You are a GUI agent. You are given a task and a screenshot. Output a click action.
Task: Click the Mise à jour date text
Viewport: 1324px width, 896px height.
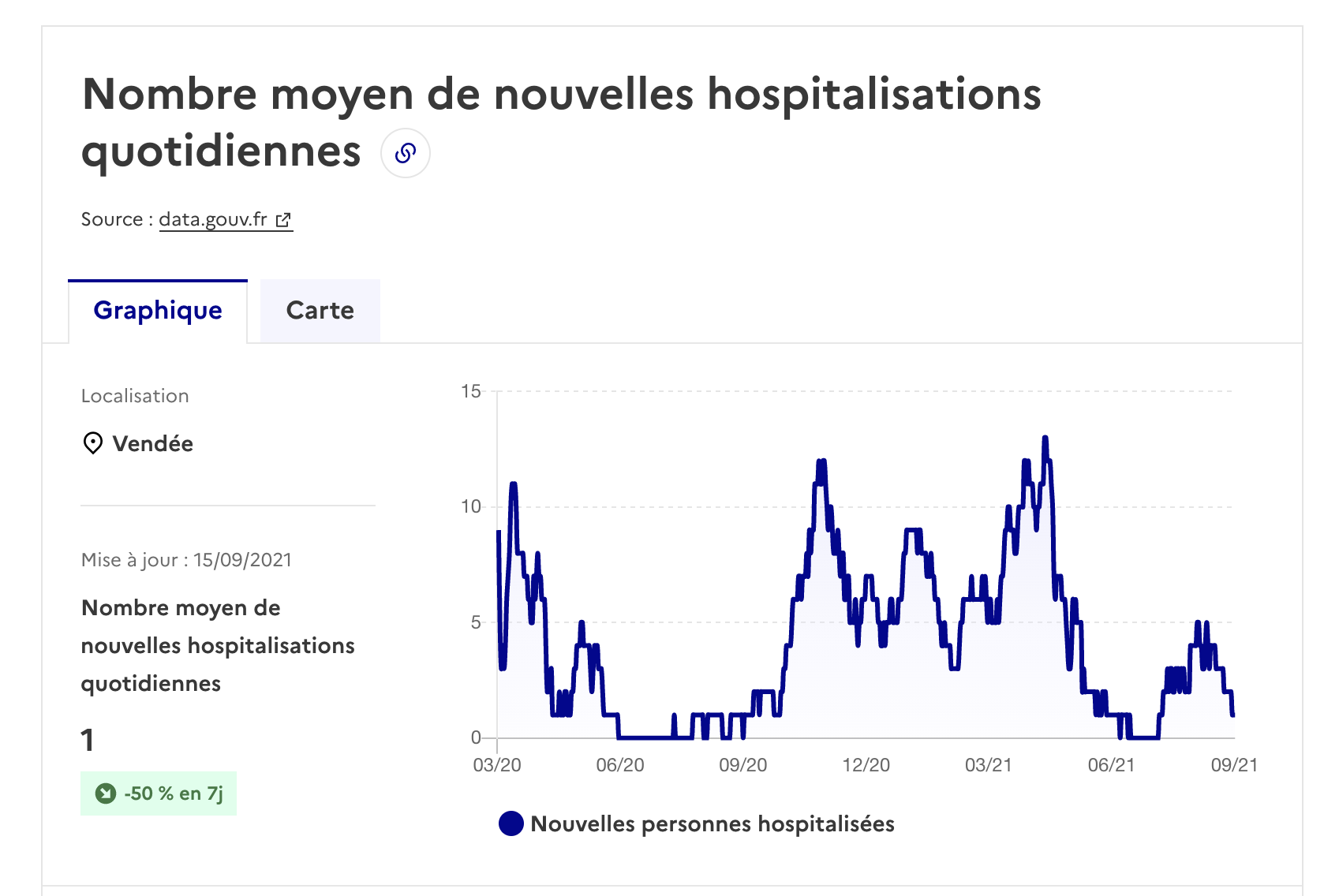(x=187, y=560)
